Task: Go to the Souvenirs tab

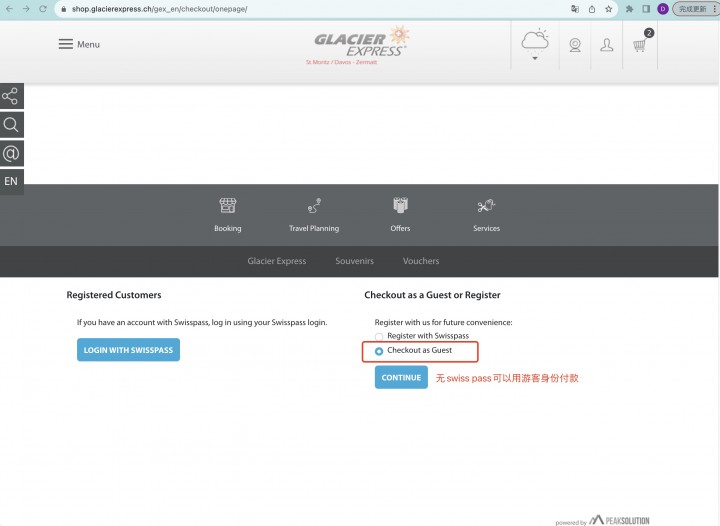Action: coord(354,261)
